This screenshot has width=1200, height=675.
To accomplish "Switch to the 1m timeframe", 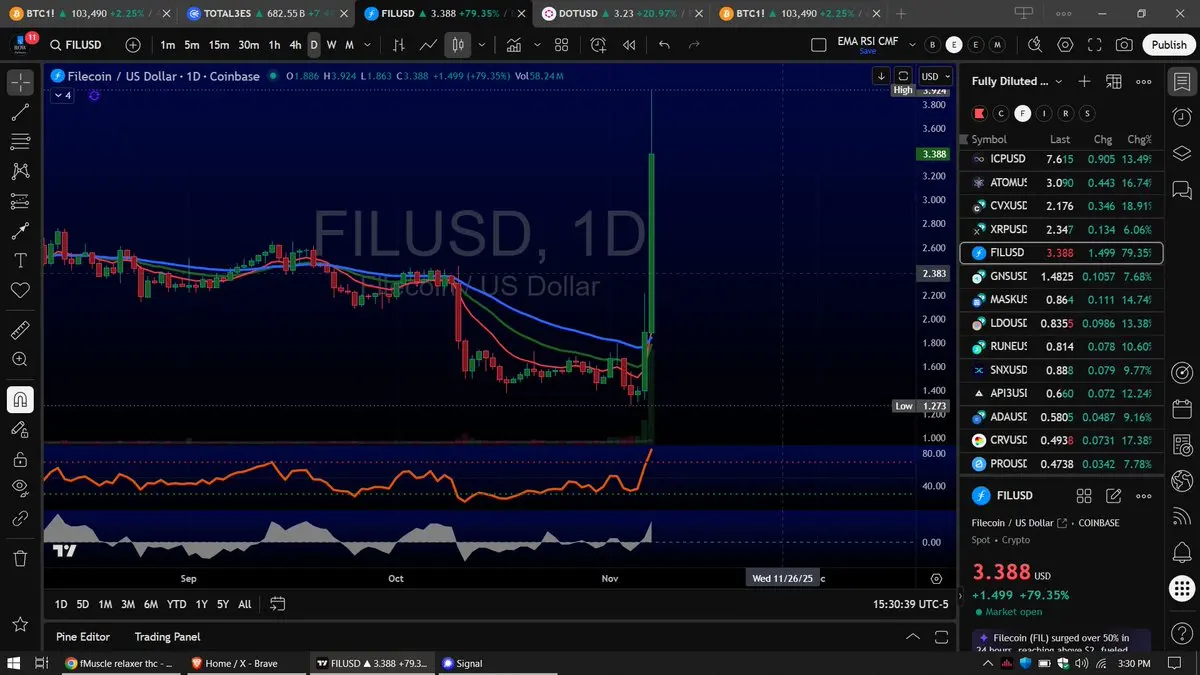I will click(167, 45).
